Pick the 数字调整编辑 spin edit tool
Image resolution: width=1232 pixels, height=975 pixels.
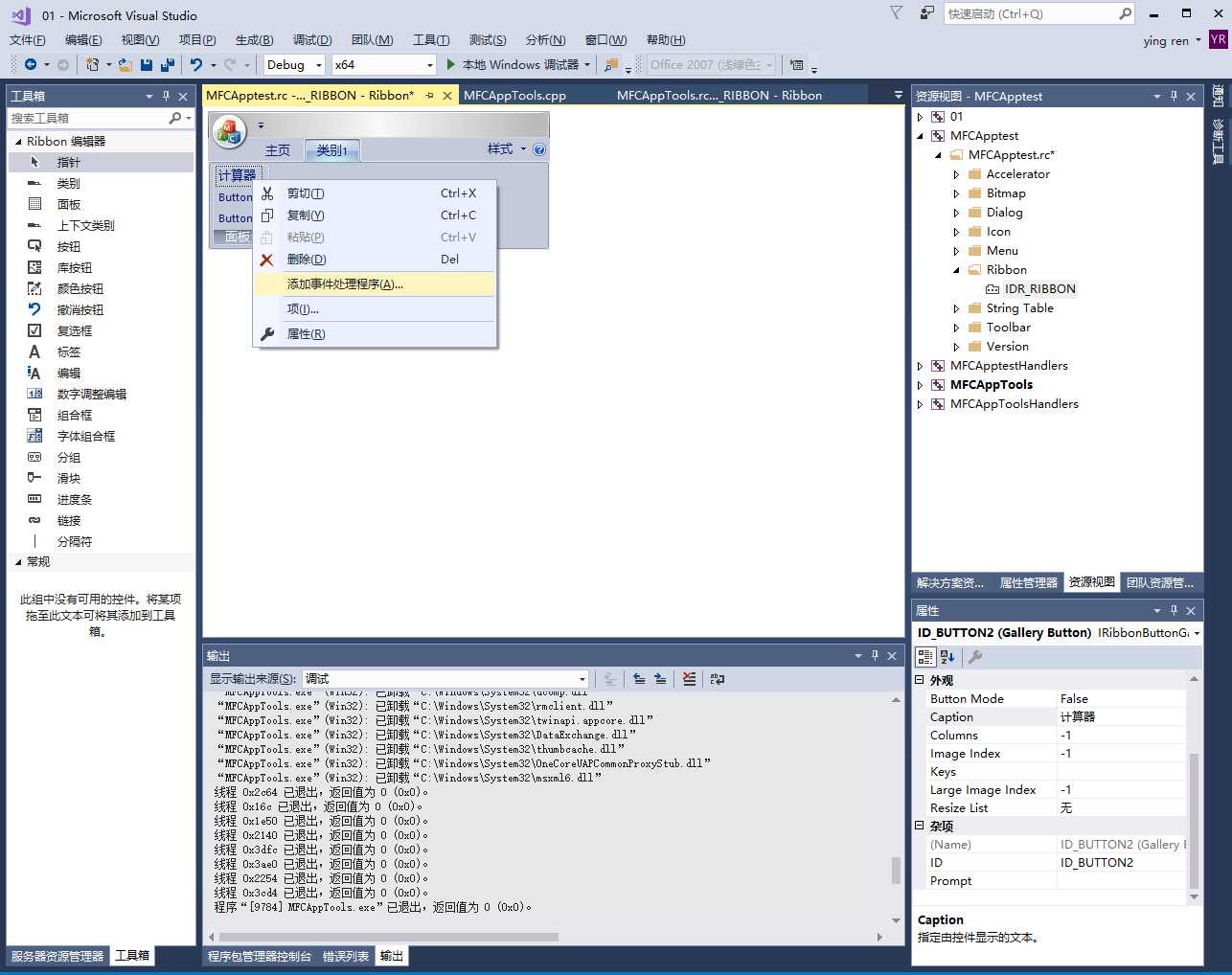point(101,394)
